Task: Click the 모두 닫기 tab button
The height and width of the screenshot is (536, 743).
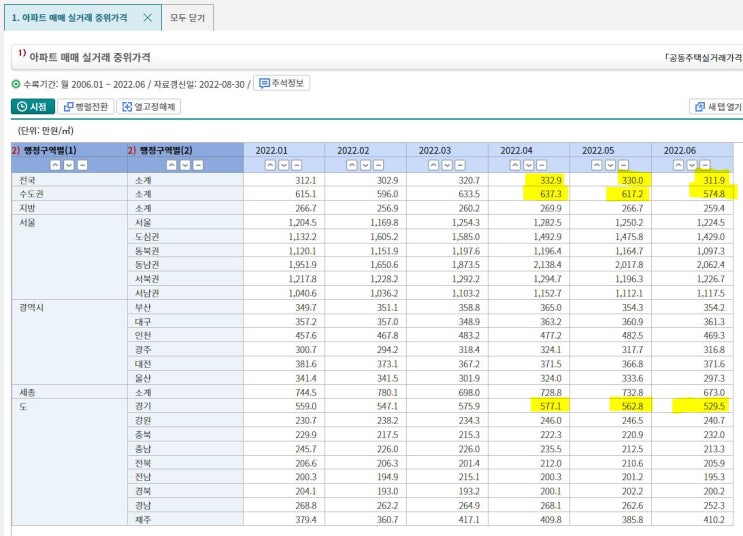Action: pyautogui.click(x=188, y=18)
